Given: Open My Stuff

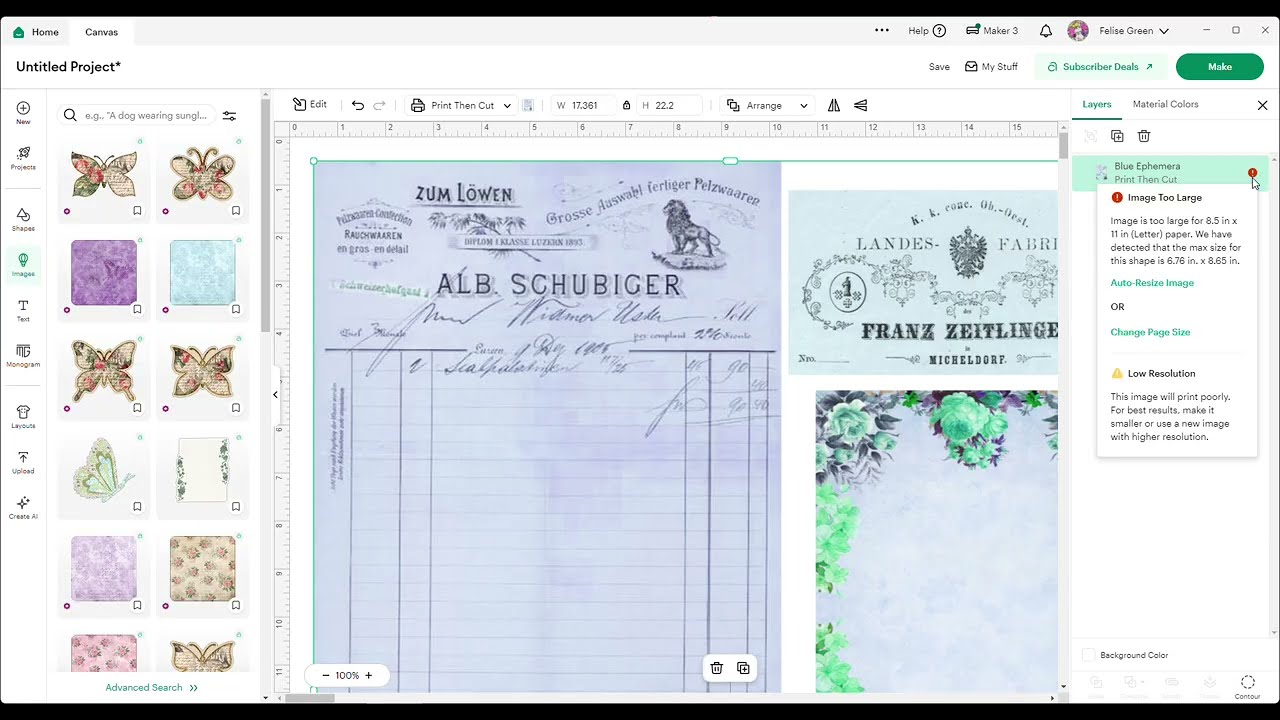Looking at the screenshot, I should (x=991, y=67).
